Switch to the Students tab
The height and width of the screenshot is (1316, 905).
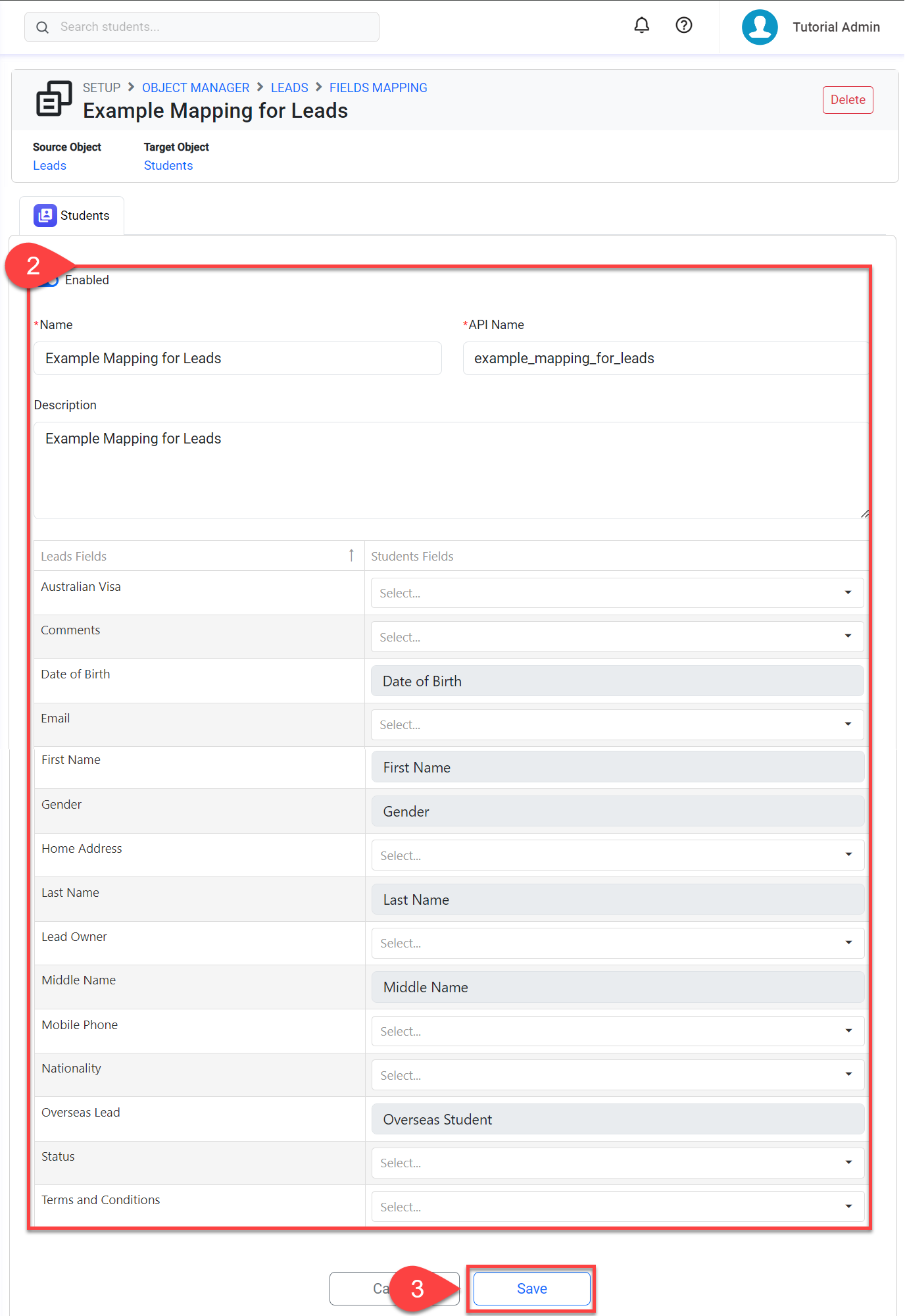[x=72, y=215]
